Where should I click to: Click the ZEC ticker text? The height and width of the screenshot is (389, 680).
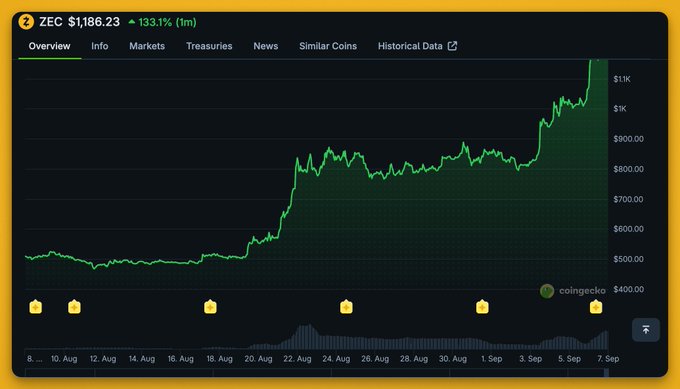pos(51,22)
